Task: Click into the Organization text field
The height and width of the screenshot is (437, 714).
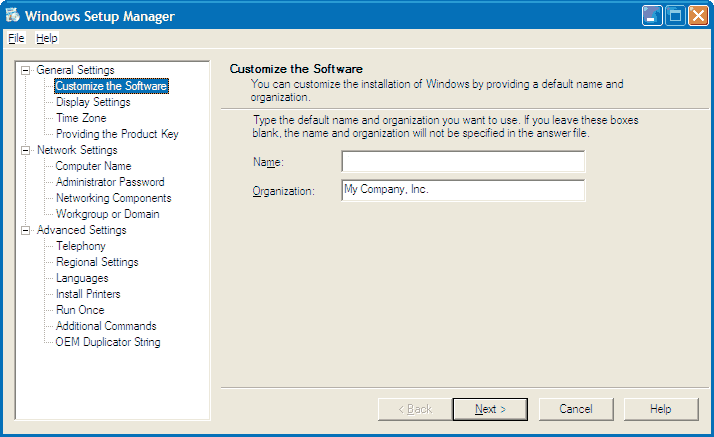Action: pyautogui.click(x=462, y=190)
